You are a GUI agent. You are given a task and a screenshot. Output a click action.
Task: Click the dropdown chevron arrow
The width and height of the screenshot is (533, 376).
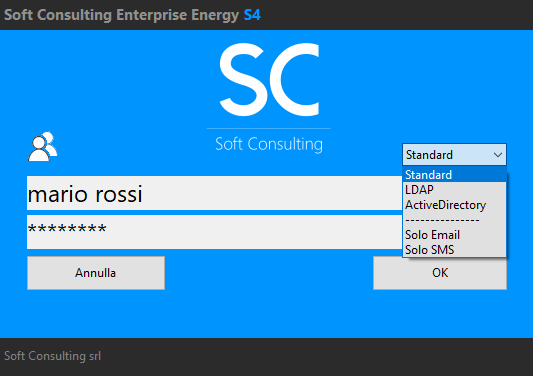pyautogui.click(x=498, y=155)
